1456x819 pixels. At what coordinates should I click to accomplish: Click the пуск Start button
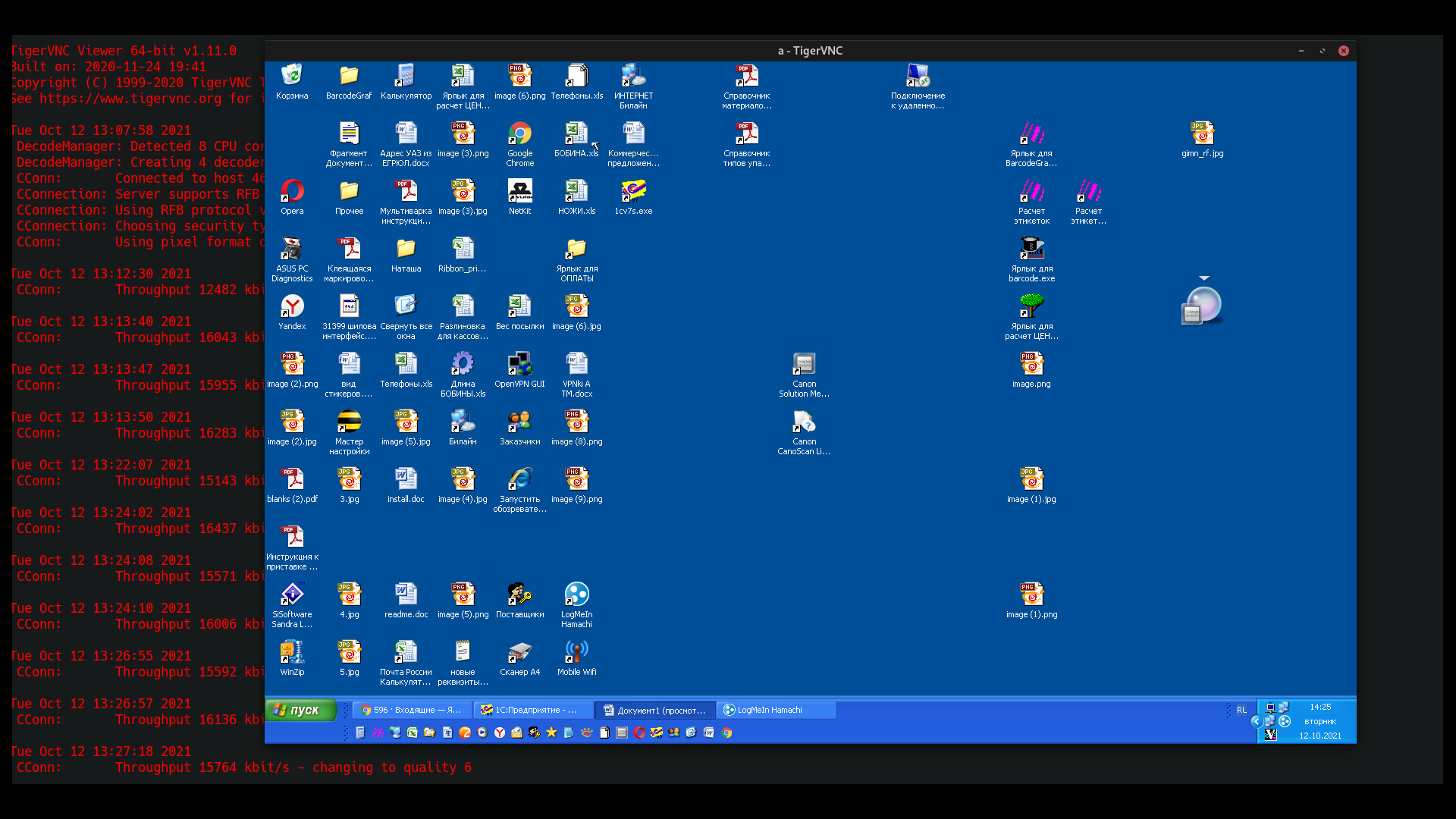pyautogui.click(x=300, y=710)
